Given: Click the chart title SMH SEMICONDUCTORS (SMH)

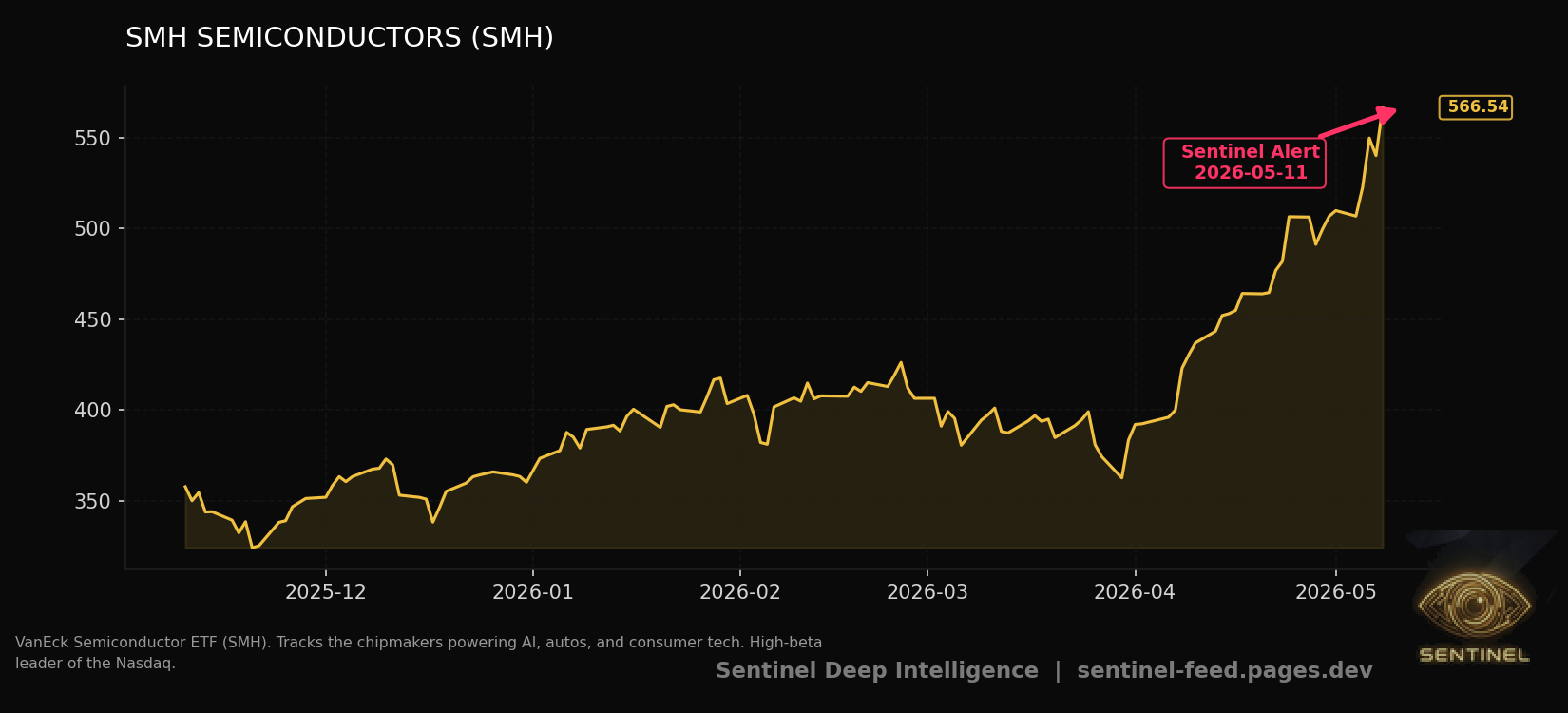Looking at the screenshot, I should point(339,38).
